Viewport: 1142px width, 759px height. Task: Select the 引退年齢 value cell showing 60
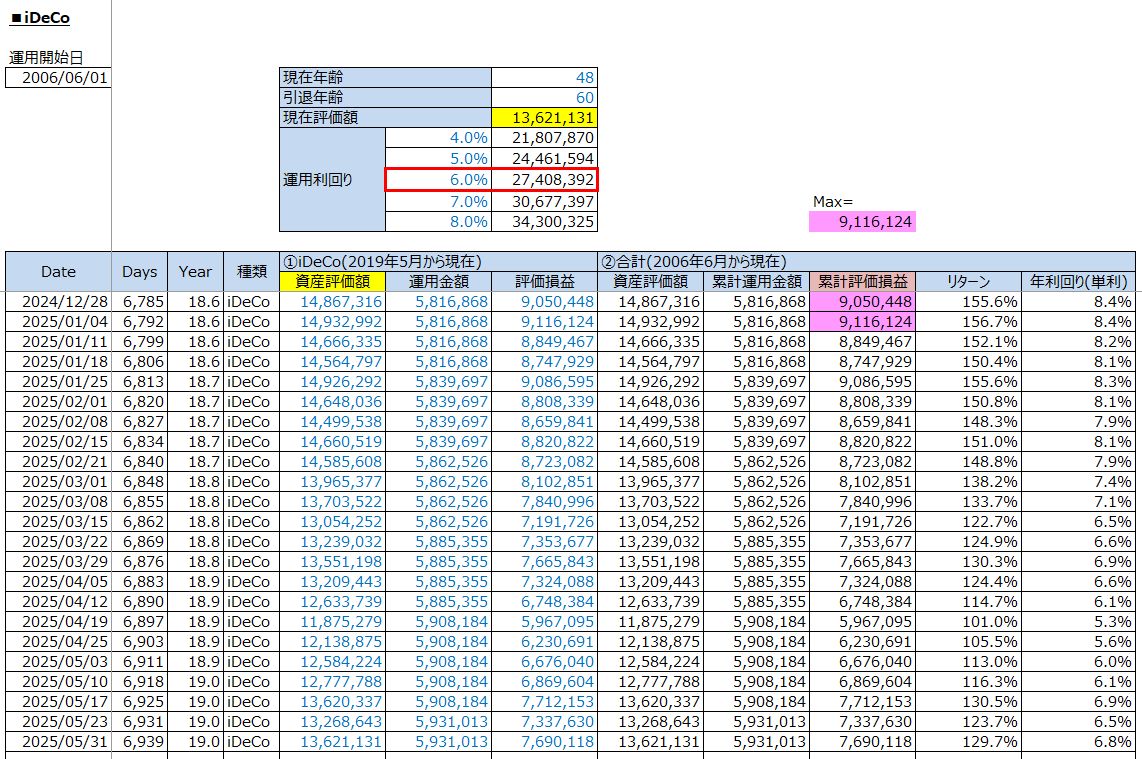pyautogui.click(x=544, y=97)
